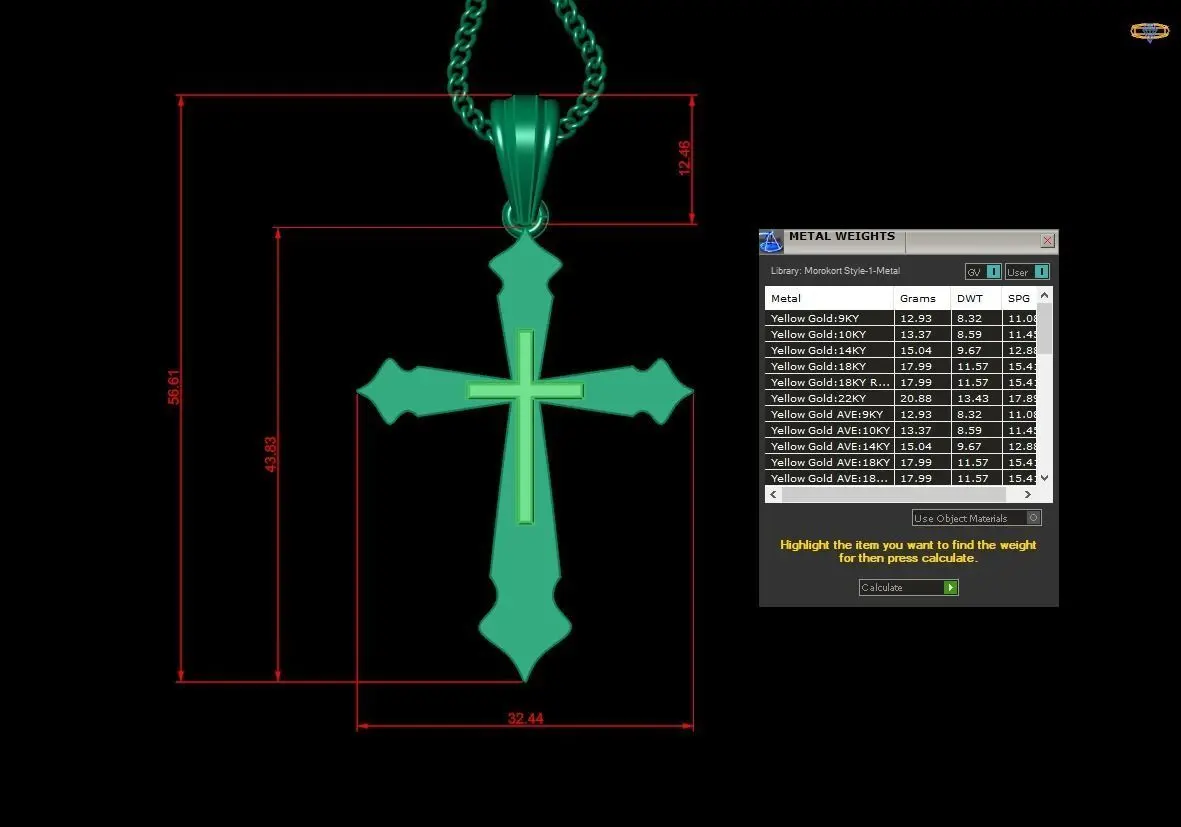Click the green arrow on the Calculate button
The height and width of the screenshot is (827, 1181).
[x=951, y=587]
